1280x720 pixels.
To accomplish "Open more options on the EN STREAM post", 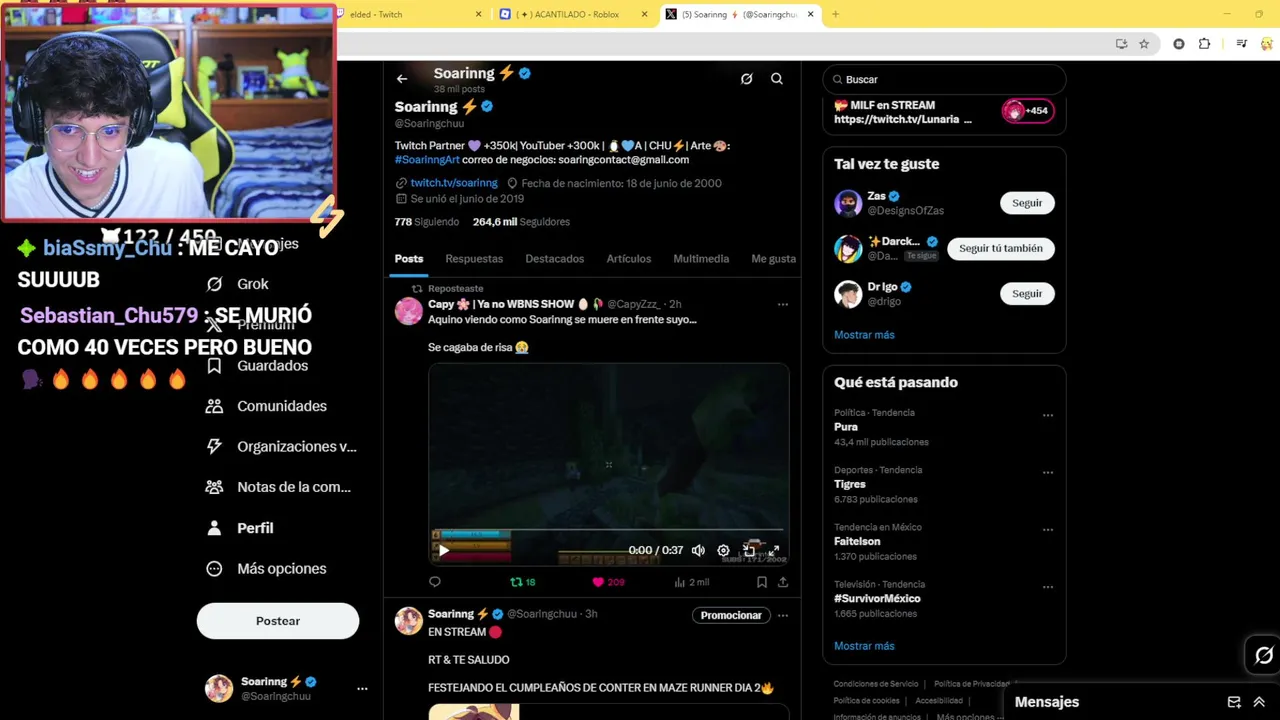I will tap(783, 615).
